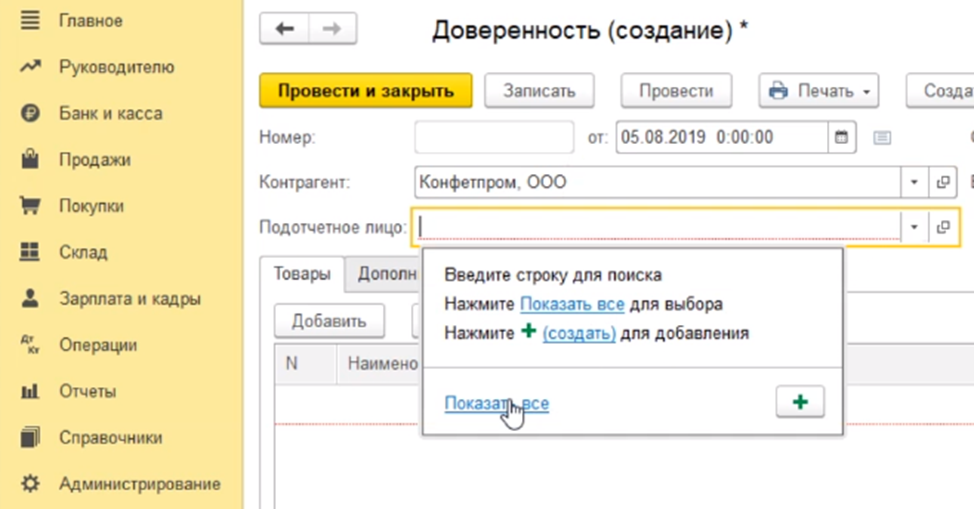Open Подотчетное лицо record with open-form icon
This screenshot has height=509, width=974.
click(942, 228)
